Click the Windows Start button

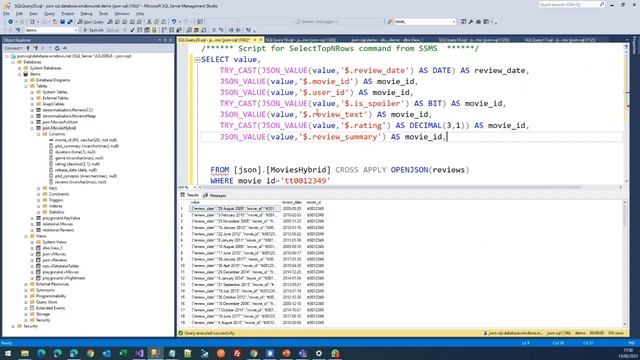coord(8,353)
